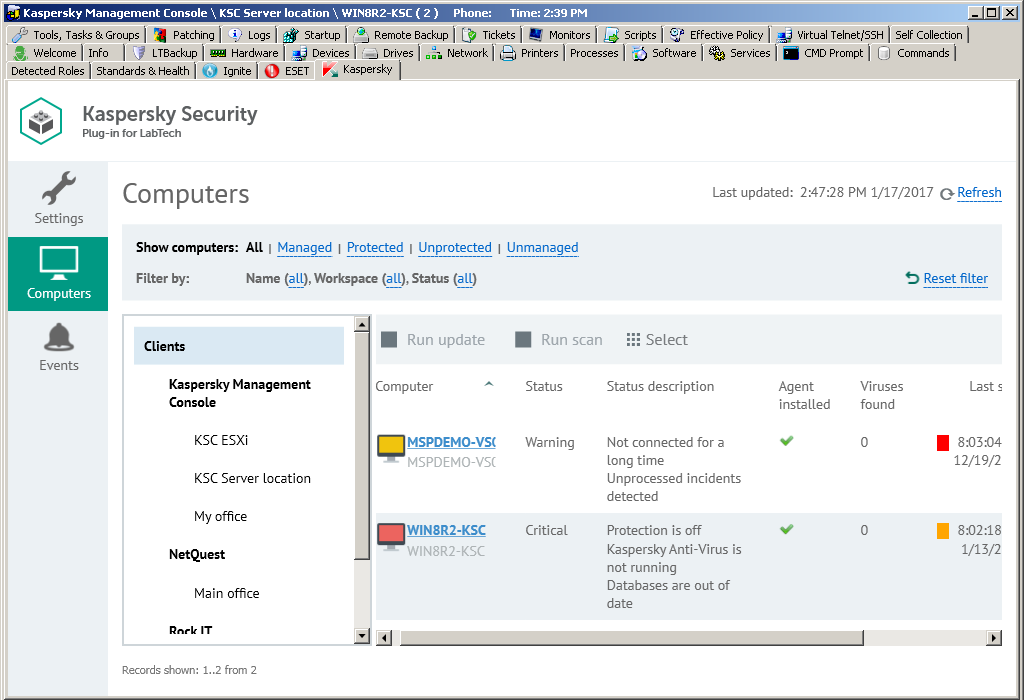Screen dimensions: 1024x700
Task: Open the Settings wrench icon
Action: [x=58, y=188]
